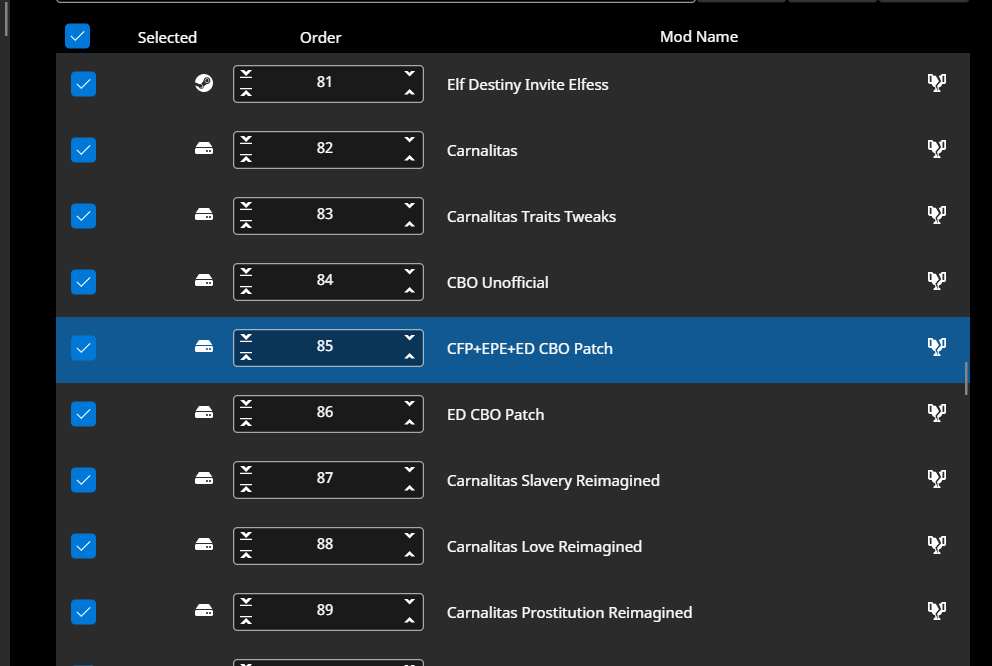Click the down chevron in order 84 box
992x666 pixels.
pyautogui.click(x=409, y=271)
